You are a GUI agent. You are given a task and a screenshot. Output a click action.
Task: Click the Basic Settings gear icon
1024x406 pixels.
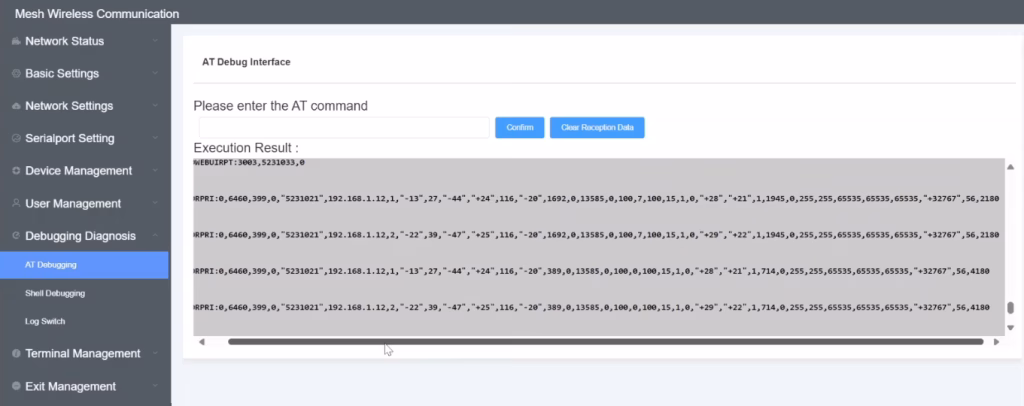pyautogui.click(x=16, y=74)
